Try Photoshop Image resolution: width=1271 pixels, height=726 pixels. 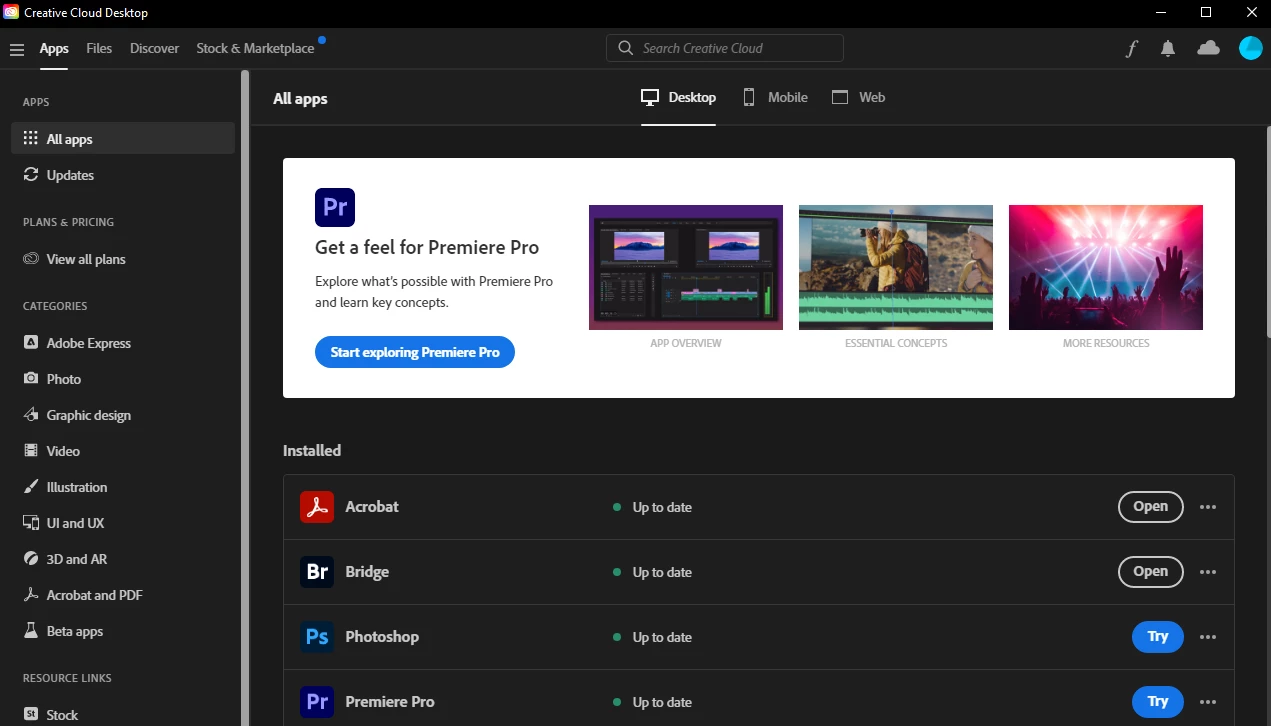click(1157, 637)
